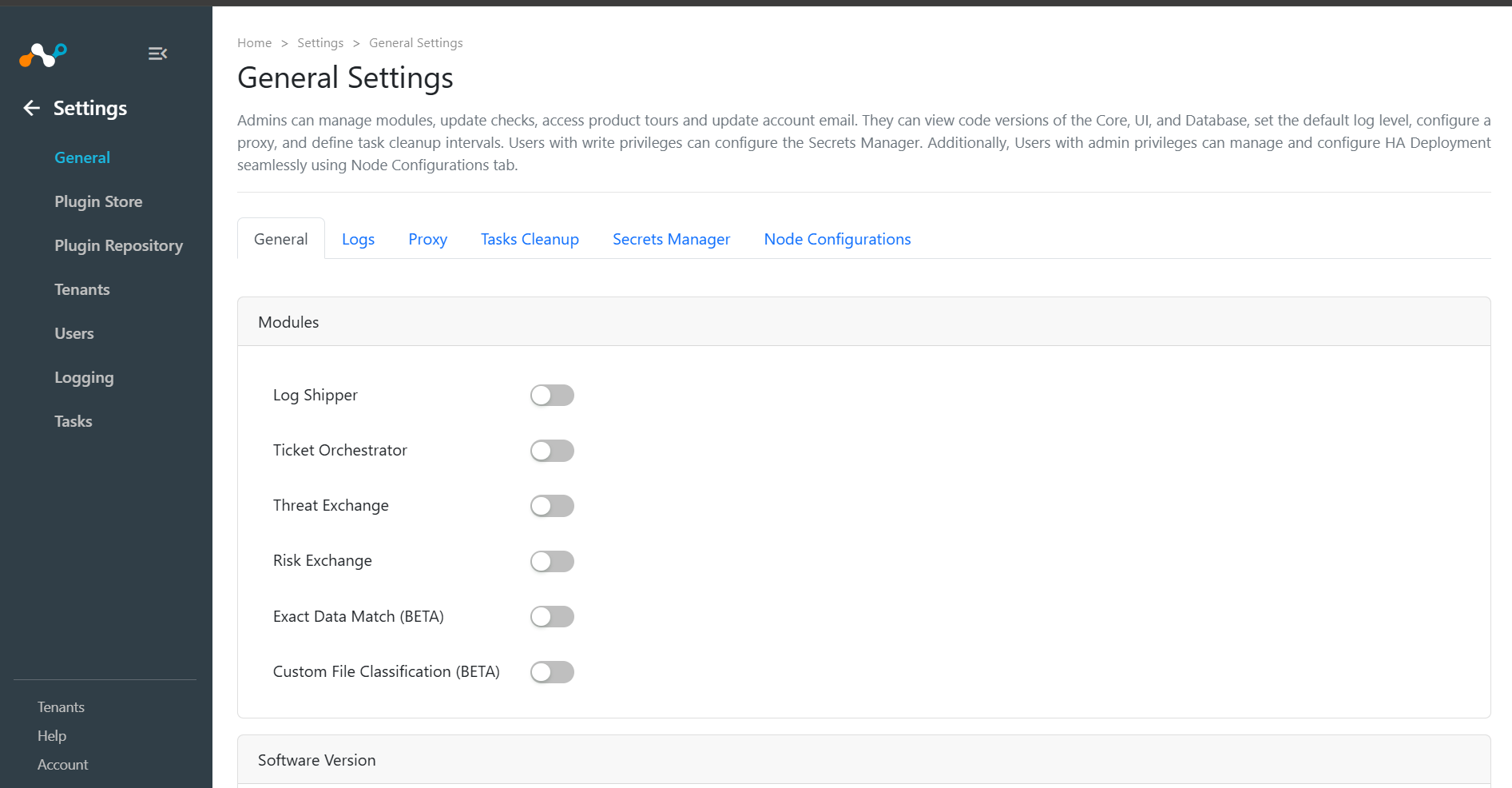Click the bottom Tenants link
The image size is (1512, 788).
[x=61, y=707]
